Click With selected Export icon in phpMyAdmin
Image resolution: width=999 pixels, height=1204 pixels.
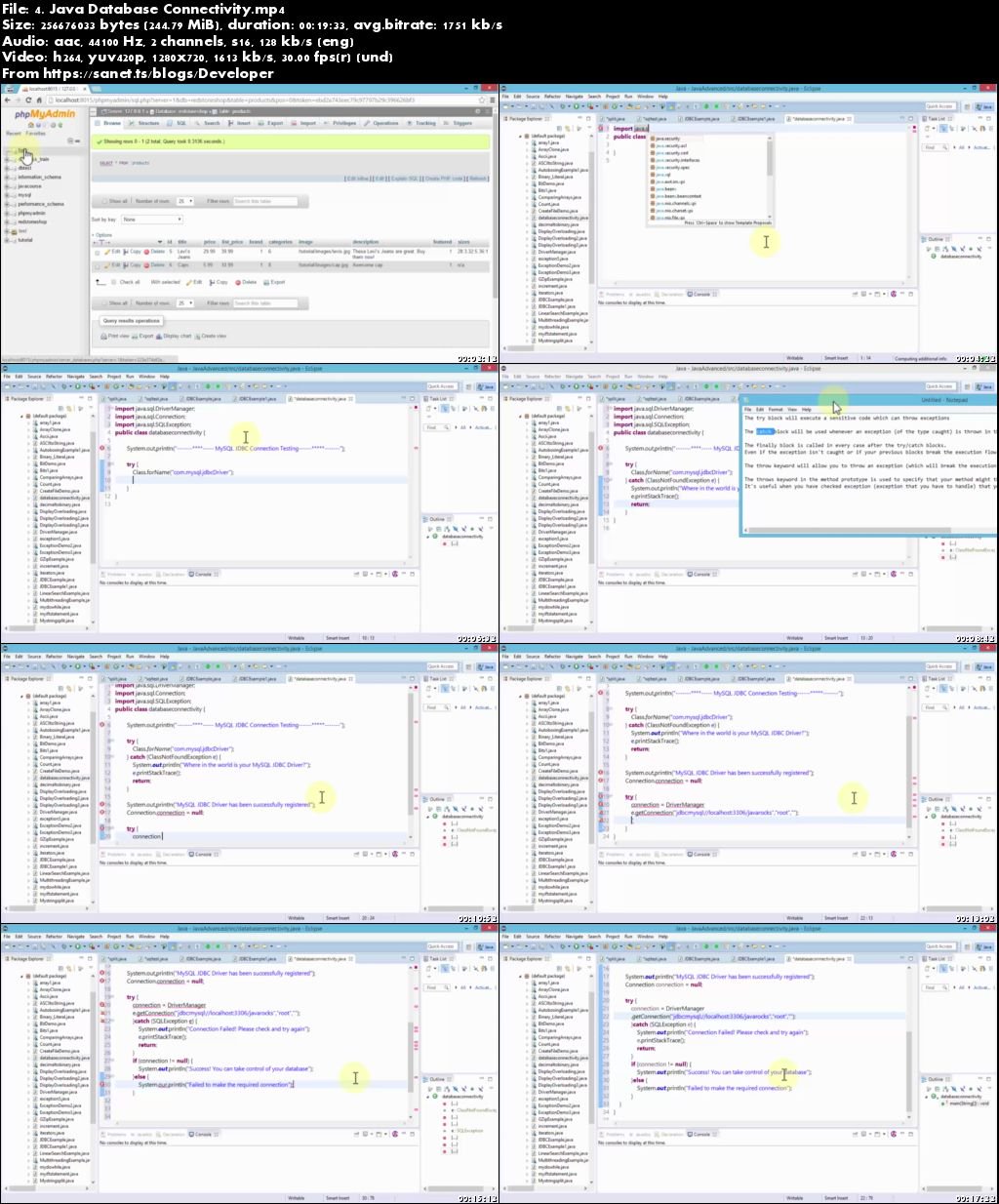pos(266,282)
